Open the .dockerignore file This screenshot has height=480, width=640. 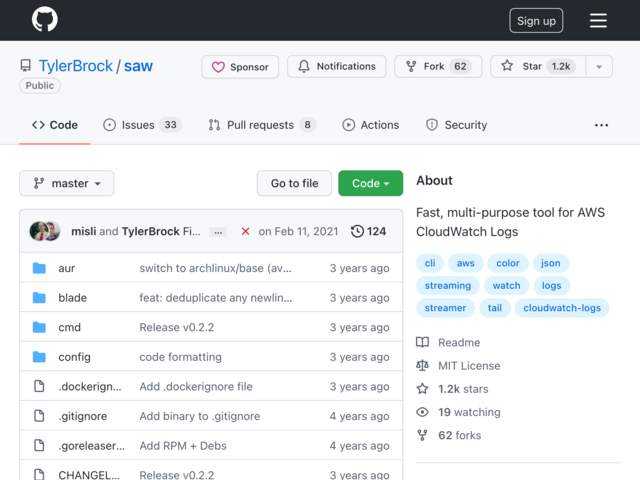click(x=90, y=387)
